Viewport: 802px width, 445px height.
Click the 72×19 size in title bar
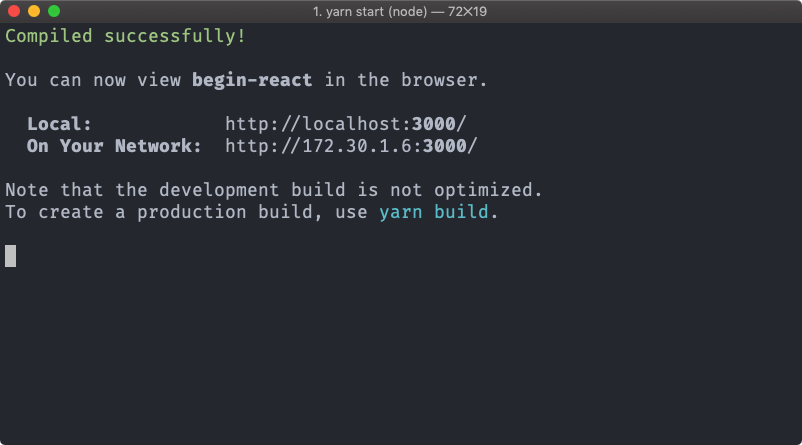(x=467, y=11)
